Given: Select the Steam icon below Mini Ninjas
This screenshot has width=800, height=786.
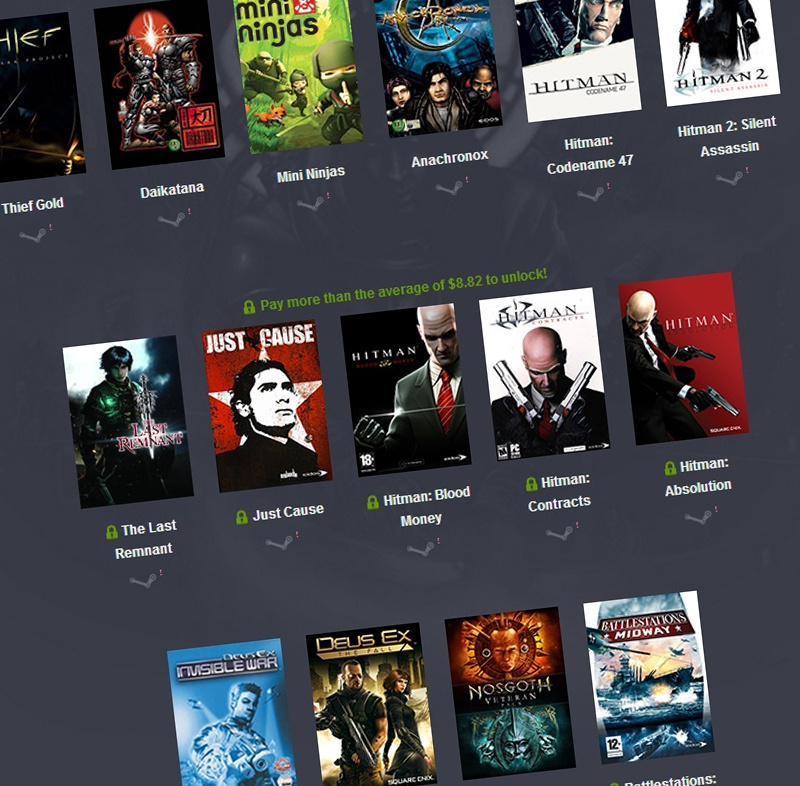Looking at the screenshot, I should point(311,204).
